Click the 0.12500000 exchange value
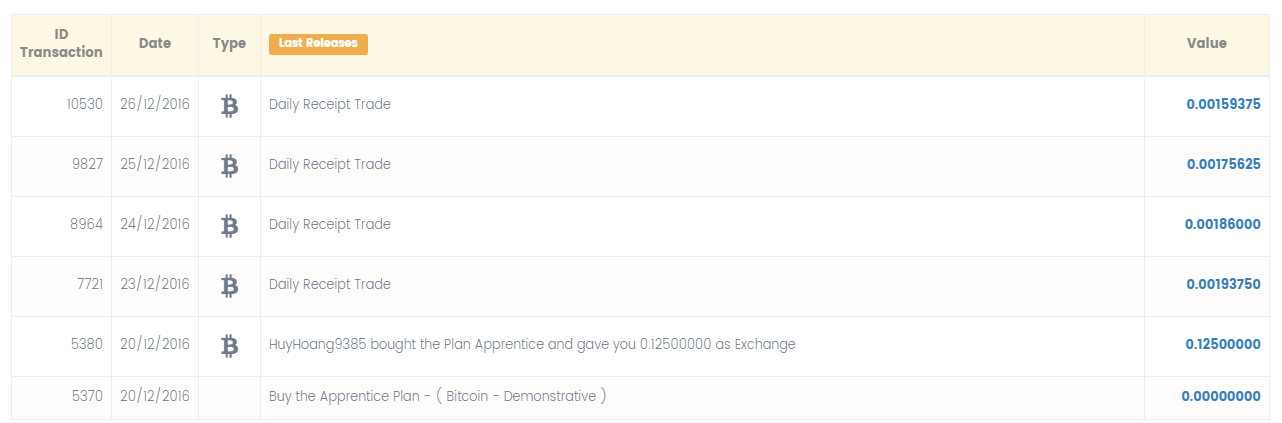The image size is (1282, 423). 1223,344
